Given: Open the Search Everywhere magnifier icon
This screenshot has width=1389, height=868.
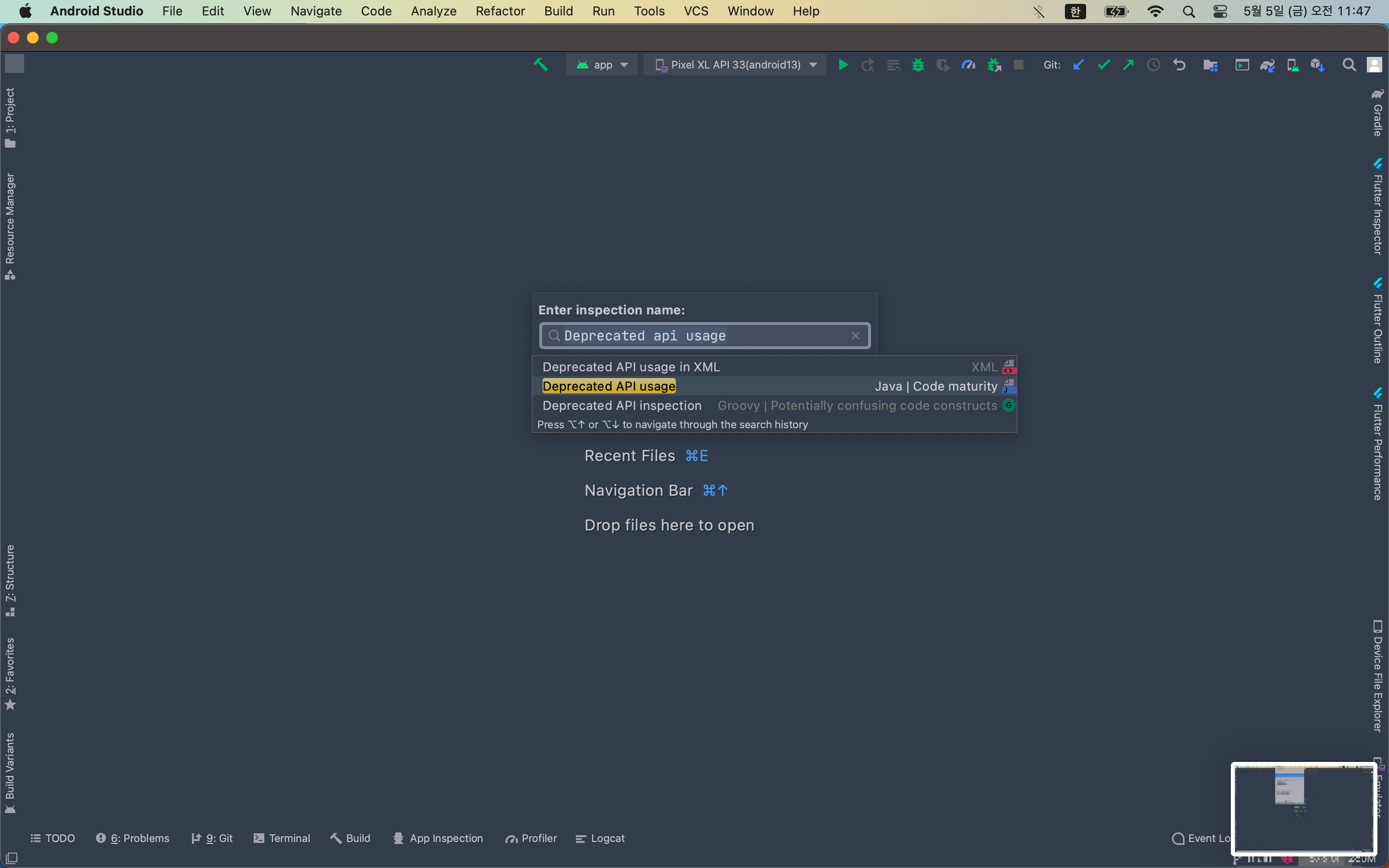Looking at the screenshot, I should pos(1349,65).
